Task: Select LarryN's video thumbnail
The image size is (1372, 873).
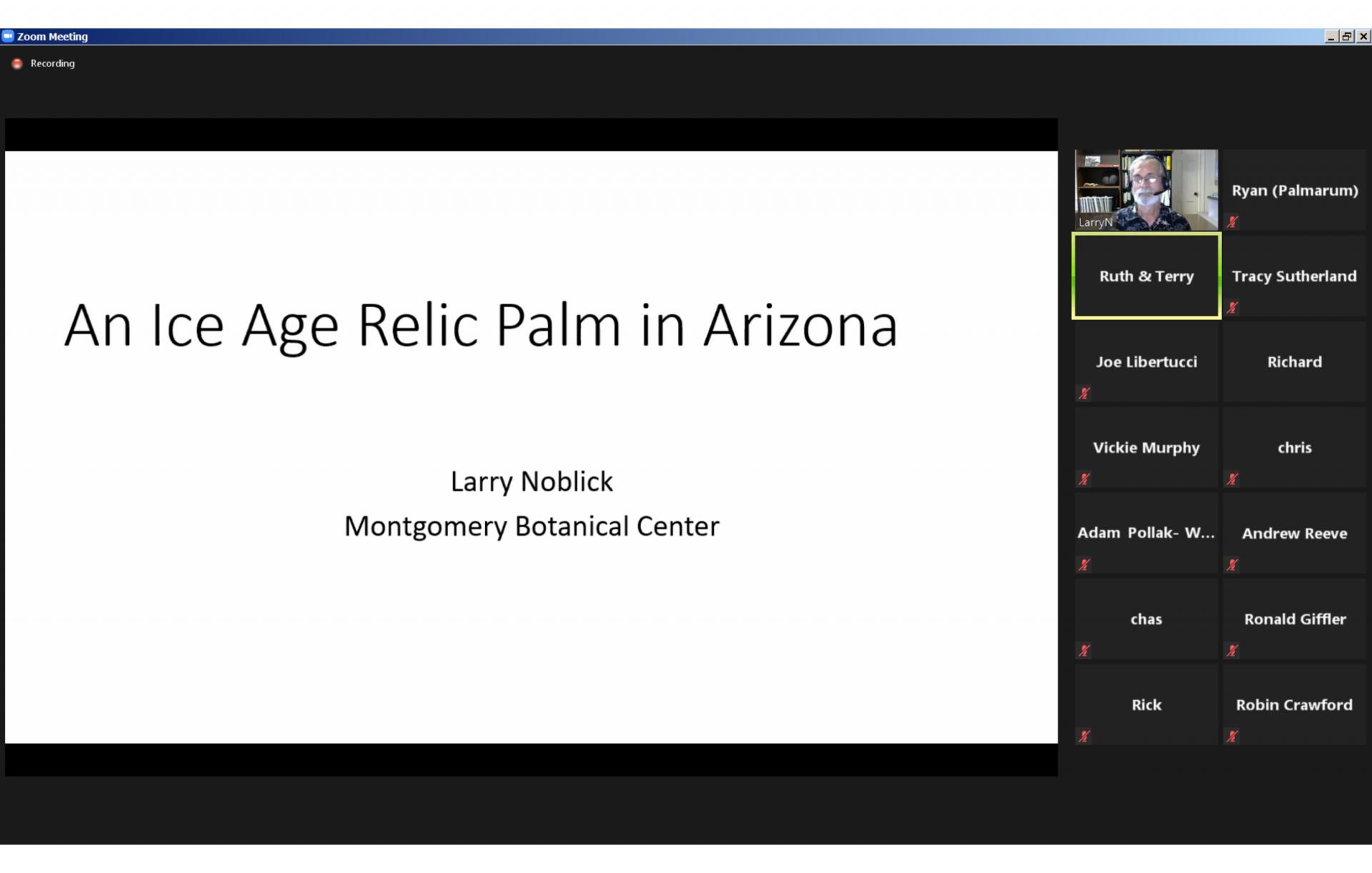Action: 1146,189
